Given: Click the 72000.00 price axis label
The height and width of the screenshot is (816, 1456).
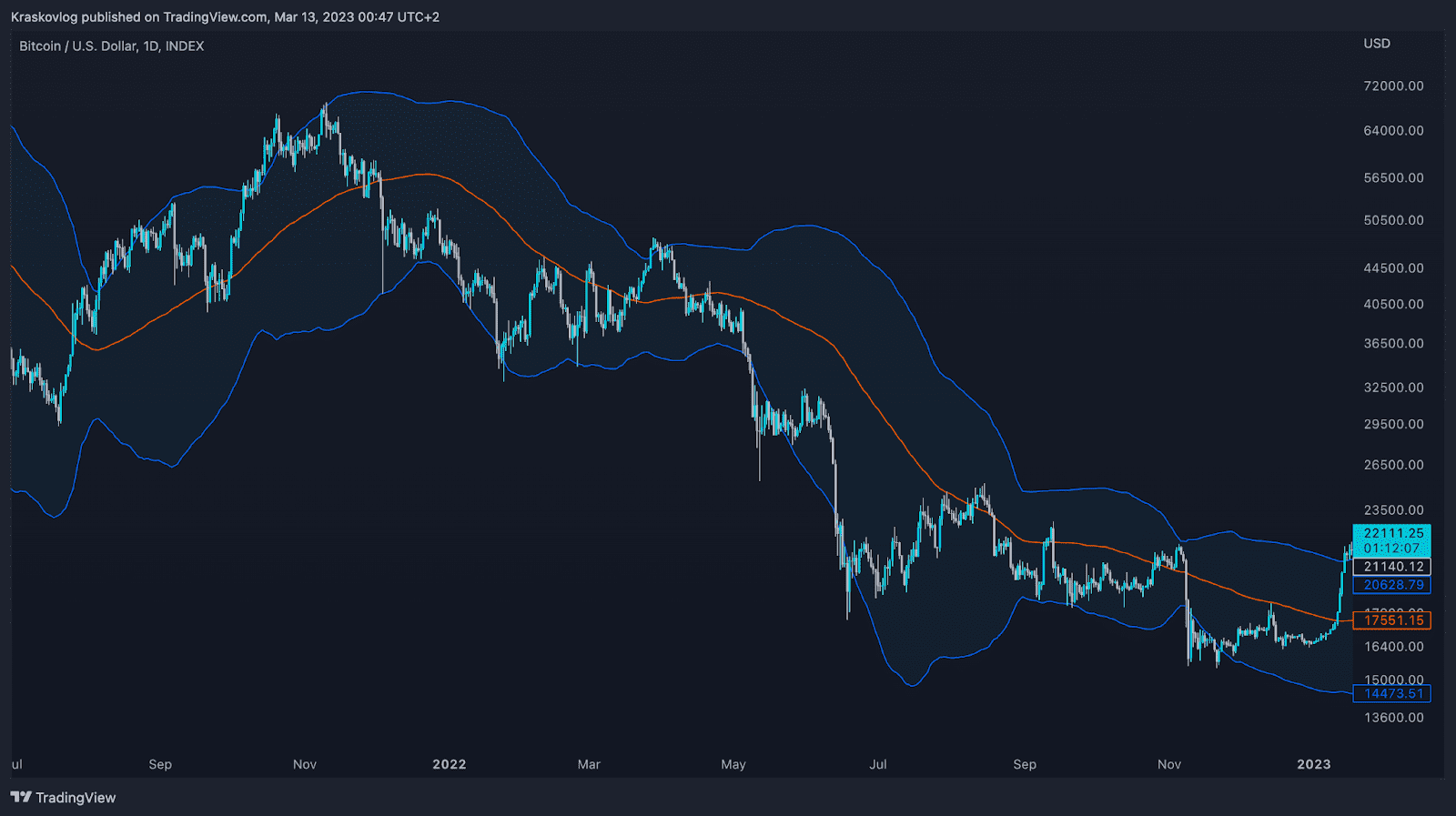Looking at the screenshot, I should [x=1393, y=86].
